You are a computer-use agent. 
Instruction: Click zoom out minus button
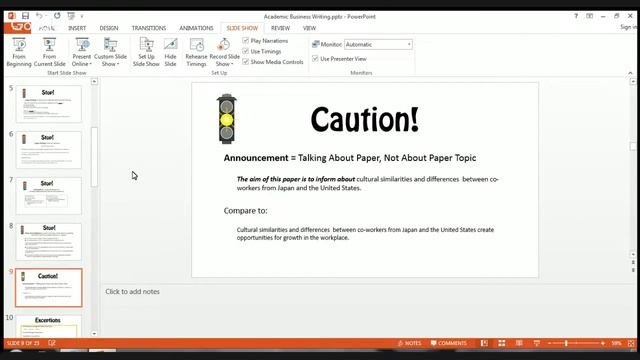pyautogui.click(x=550, y=343)
